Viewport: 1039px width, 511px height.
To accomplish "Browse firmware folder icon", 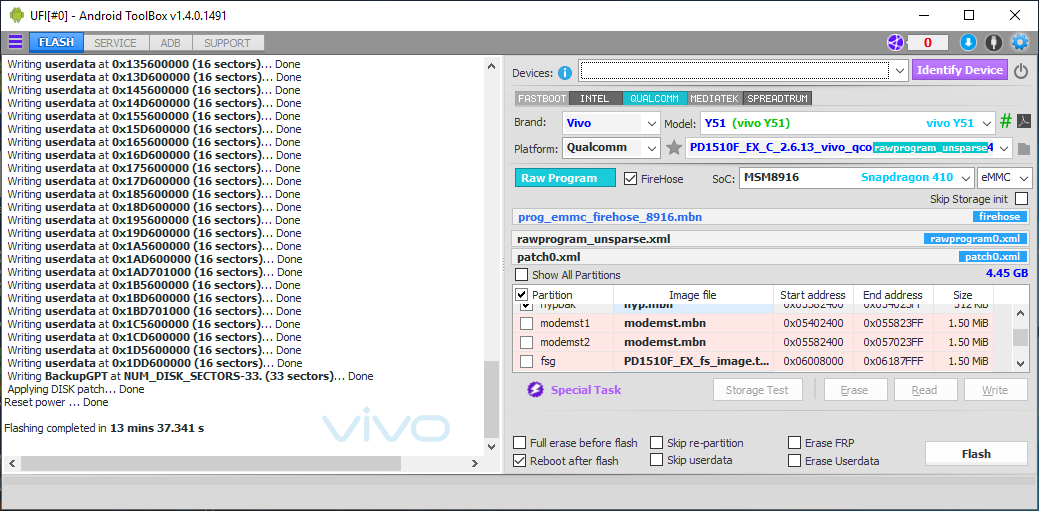I will [x=1024, y=148].
